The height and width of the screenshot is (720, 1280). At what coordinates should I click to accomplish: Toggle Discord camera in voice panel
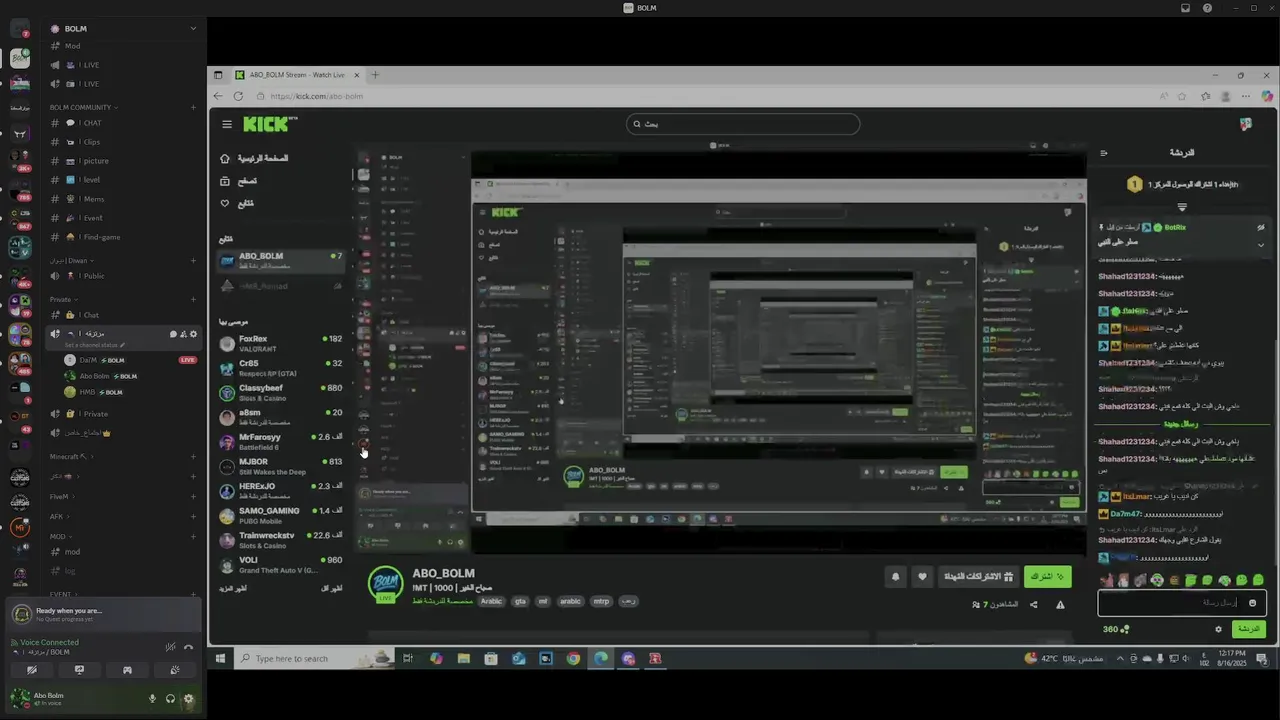tap(31, 670)
